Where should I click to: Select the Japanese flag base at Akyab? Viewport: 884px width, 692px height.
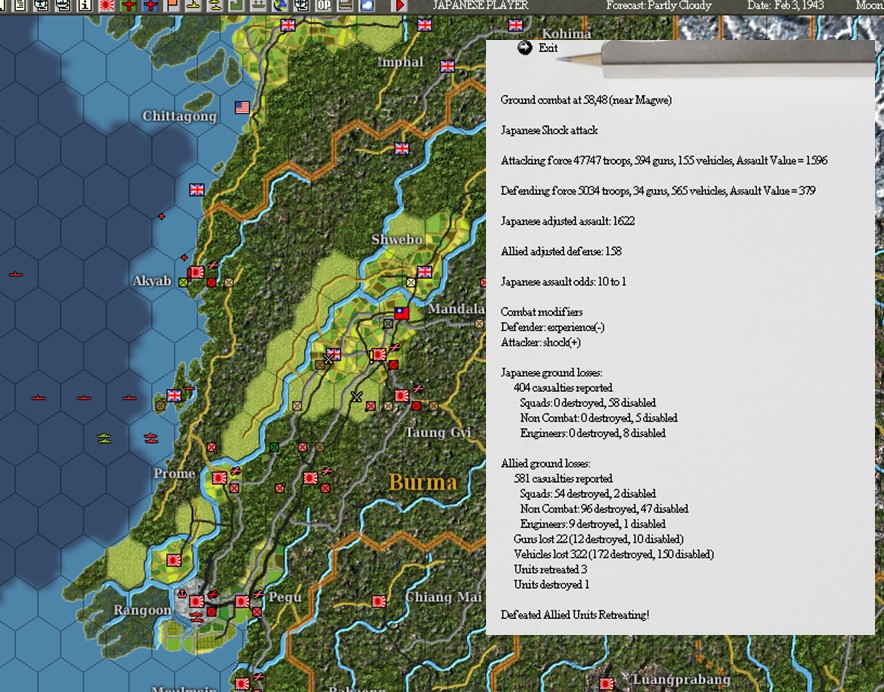[196, 272]
